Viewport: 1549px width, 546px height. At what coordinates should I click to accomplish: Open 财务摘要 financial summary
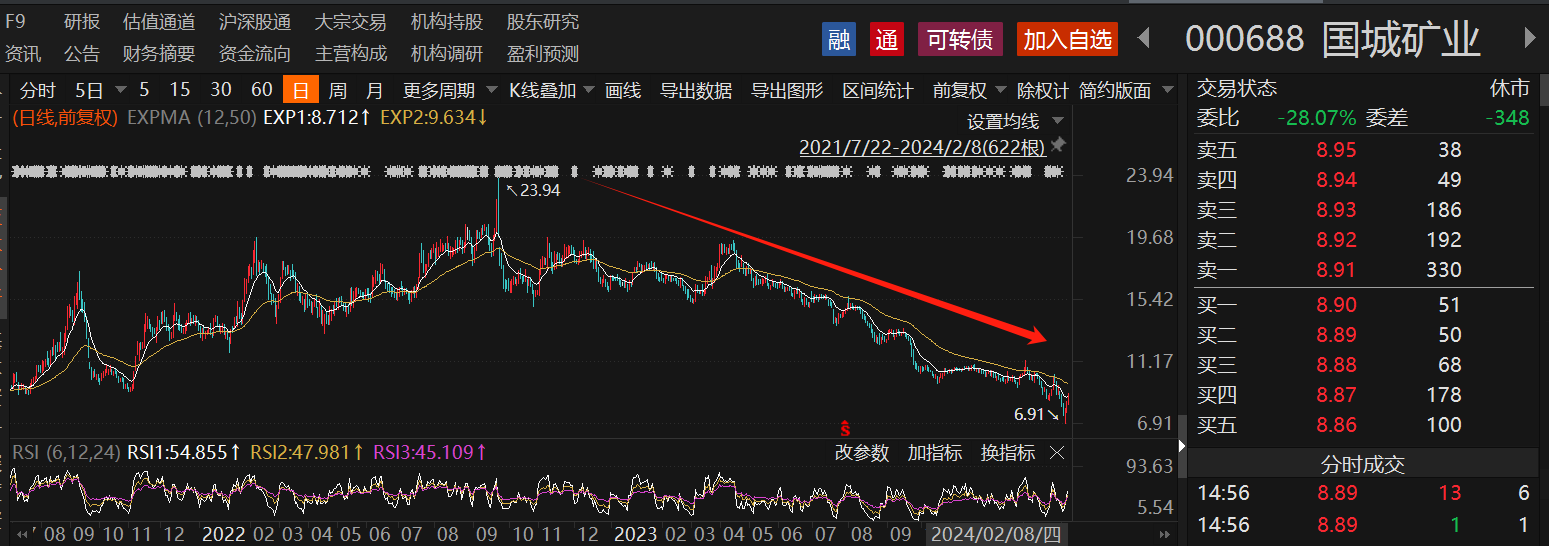[159, 53]
